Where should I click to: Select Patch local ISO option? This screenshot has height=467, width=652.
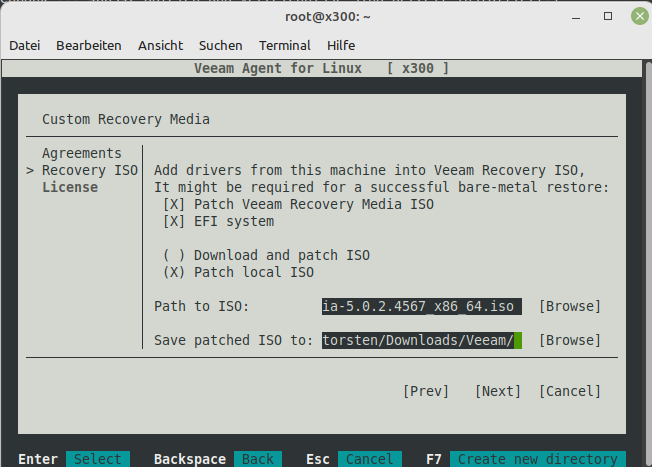coord(238,272)
